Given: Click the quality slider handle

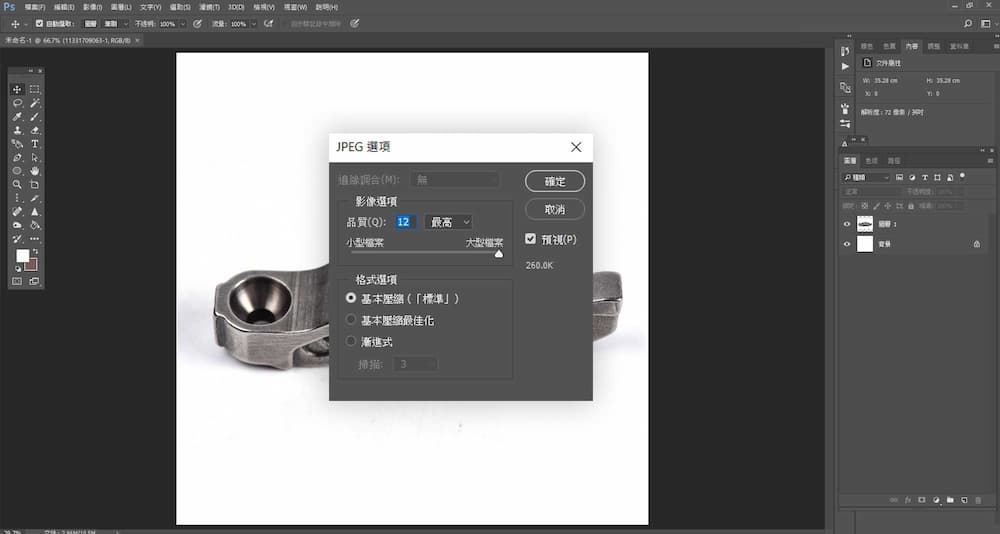Looking at the screenshot, I should [x=499, y=253].
